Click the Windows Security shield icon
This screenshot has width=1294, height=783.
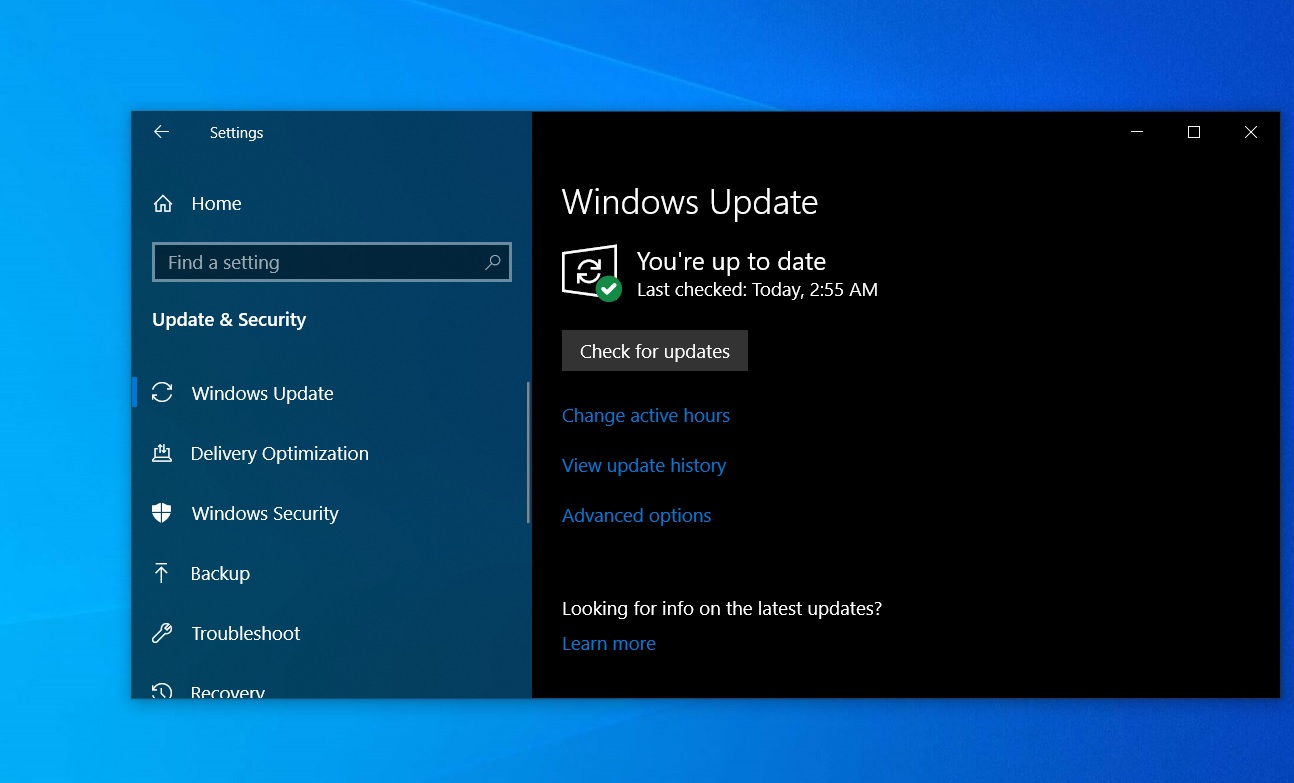click(162, 513)
